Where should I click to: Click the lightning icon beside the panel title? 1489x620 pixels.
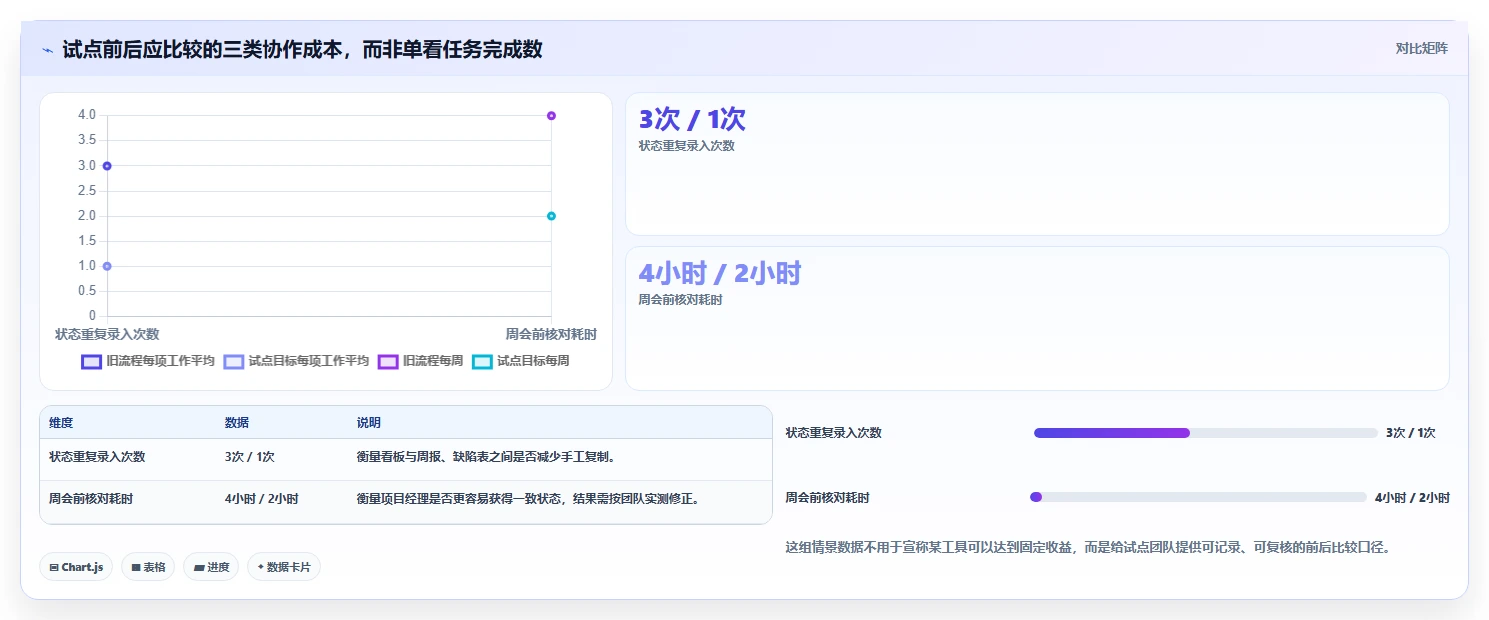(48, 49)
